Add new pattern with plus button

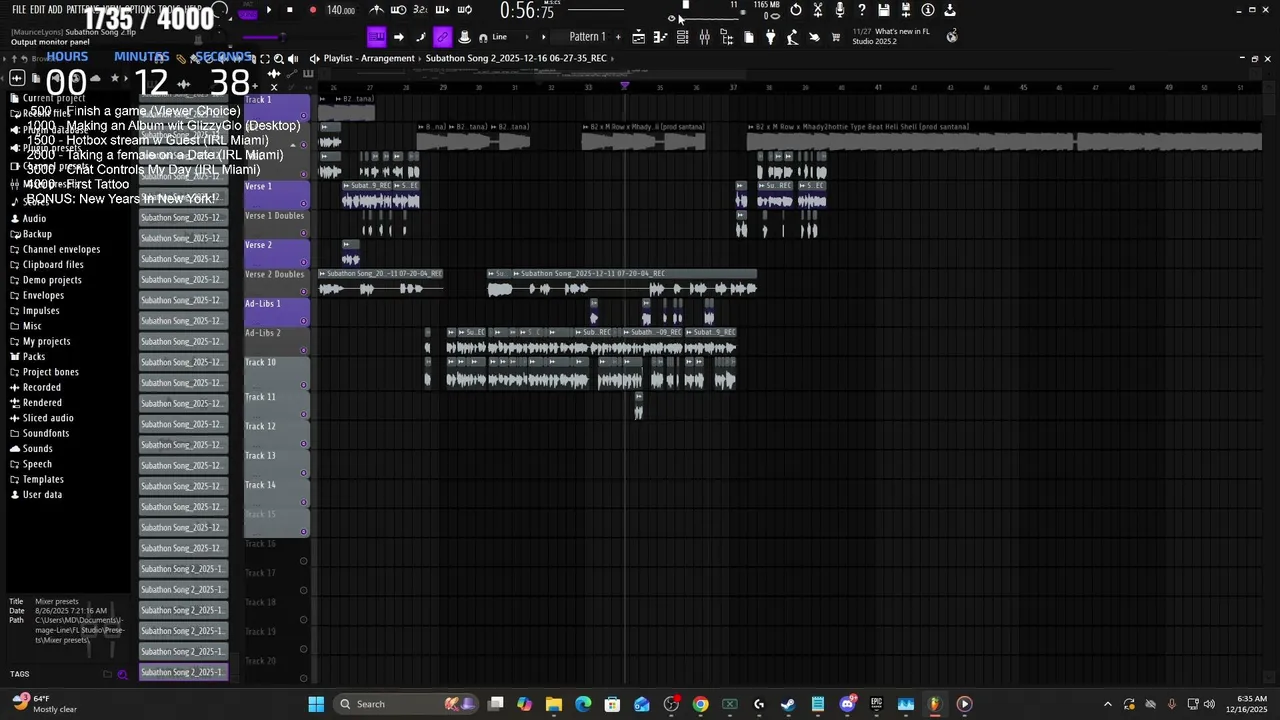[618, 37]
